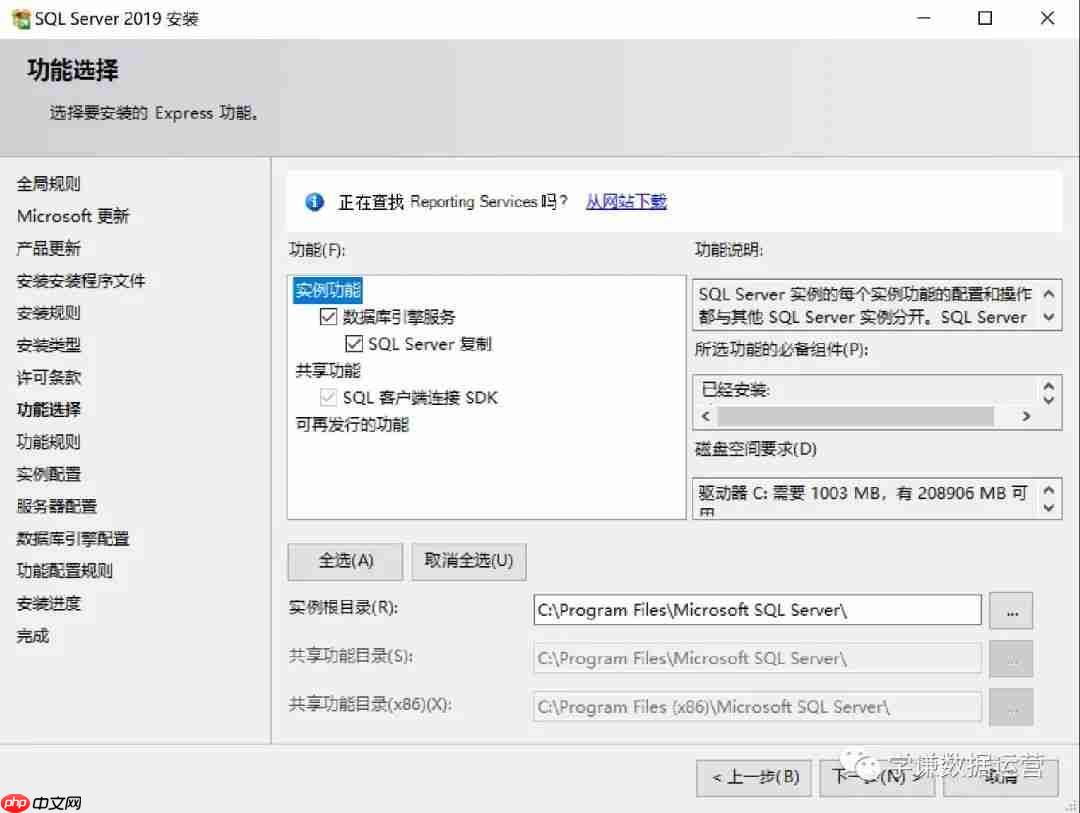Screen dimensions: 1080x813
Task: Click the SQL 客户端连接 SDK checkbox
Action: (x=327, y=396)
